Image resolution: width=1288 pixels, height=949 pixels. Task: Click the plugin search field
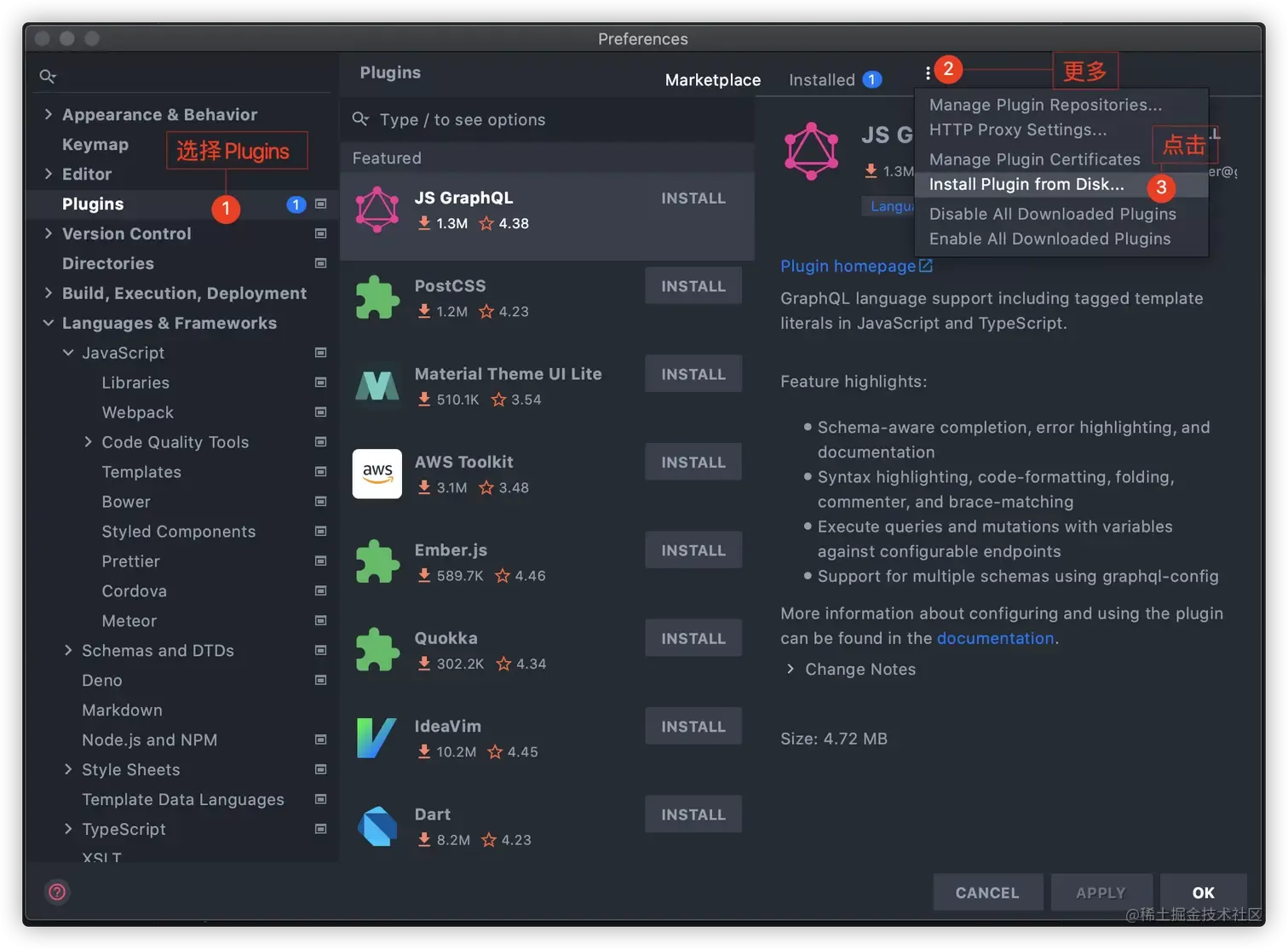[547, 120]
